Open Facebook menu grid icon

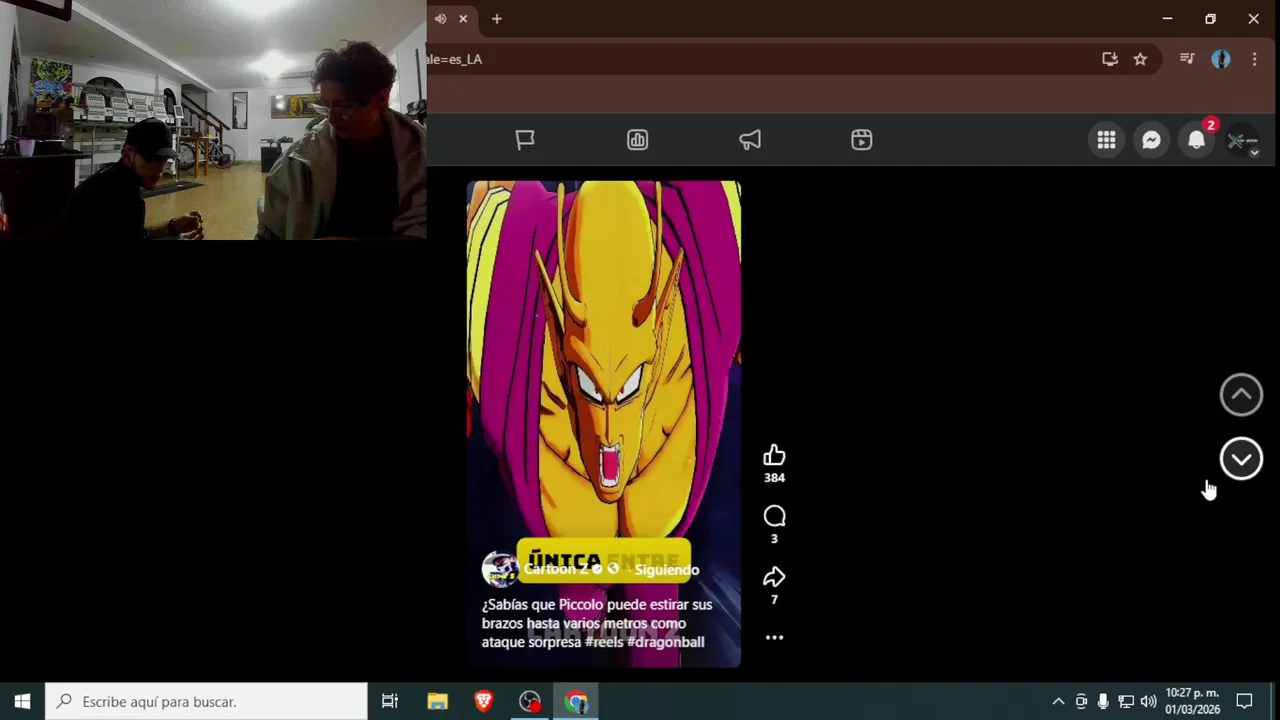pyautogui.click(x=1106, y=141)
